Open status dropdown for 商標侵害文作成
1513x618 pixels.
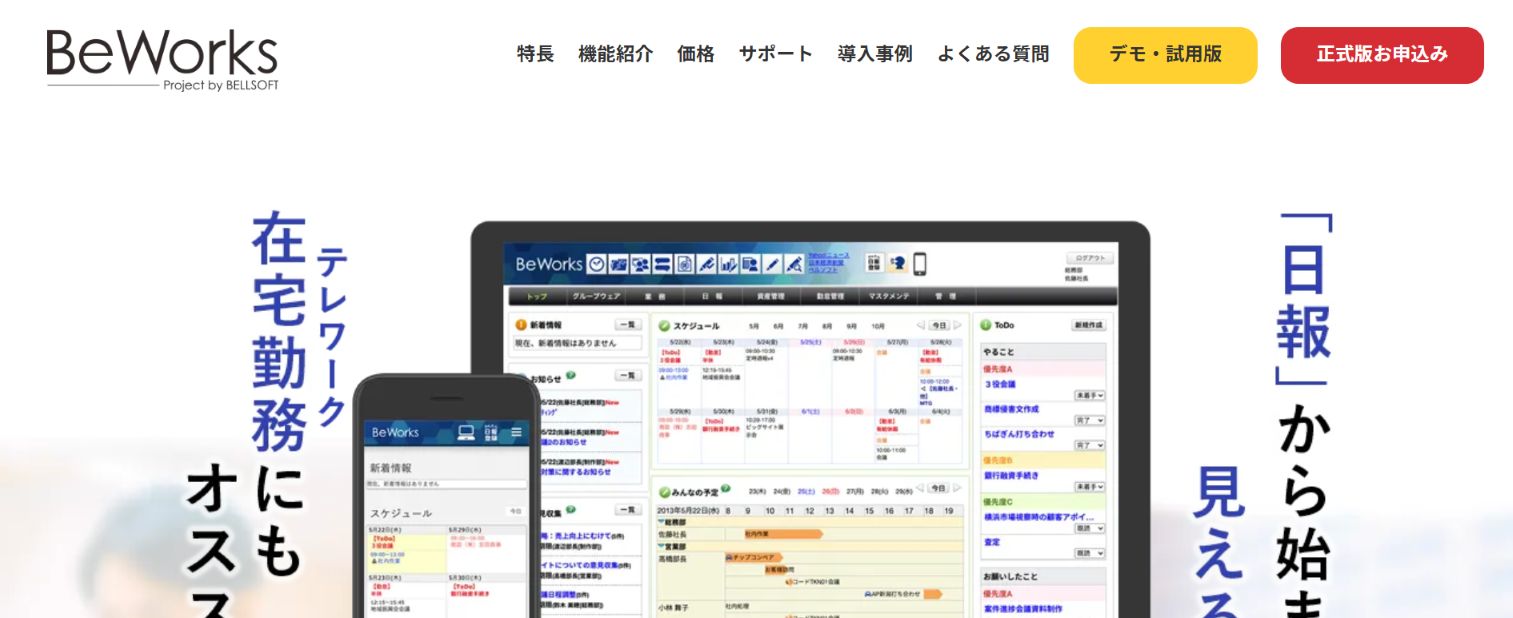tap(1089, 420)
